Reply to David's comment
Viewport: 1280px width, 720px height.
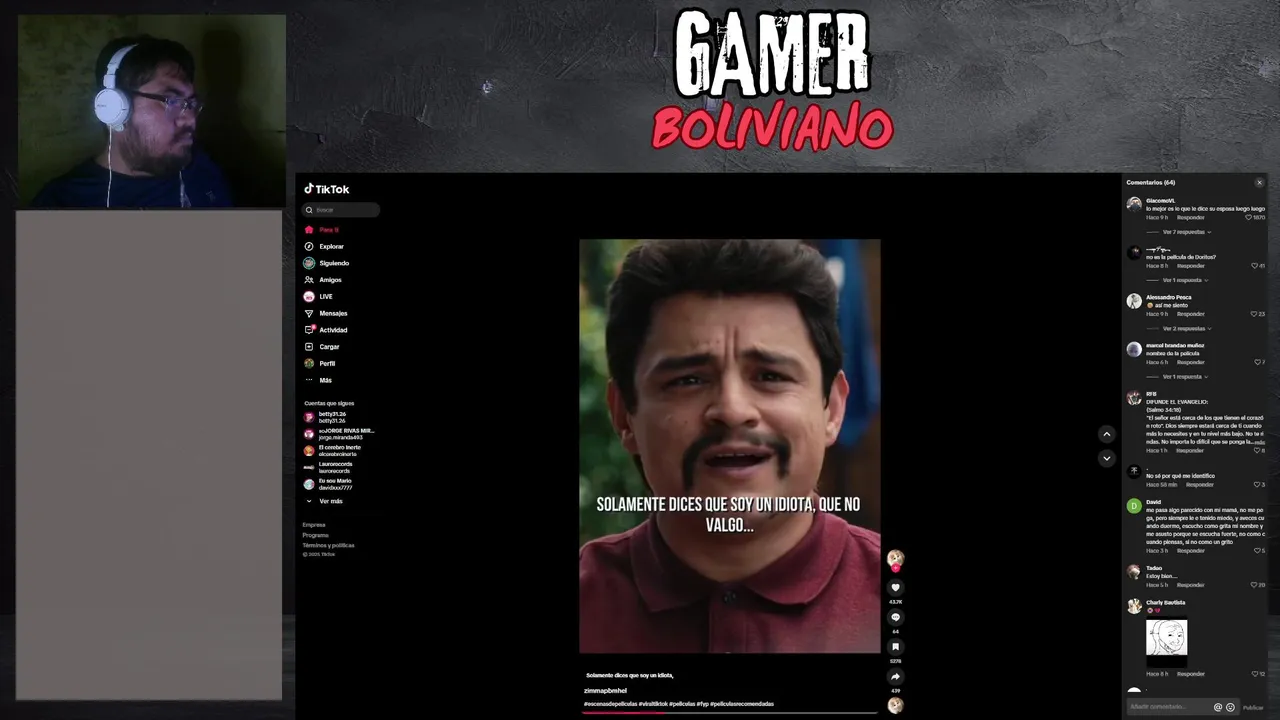pos(1190,551)
